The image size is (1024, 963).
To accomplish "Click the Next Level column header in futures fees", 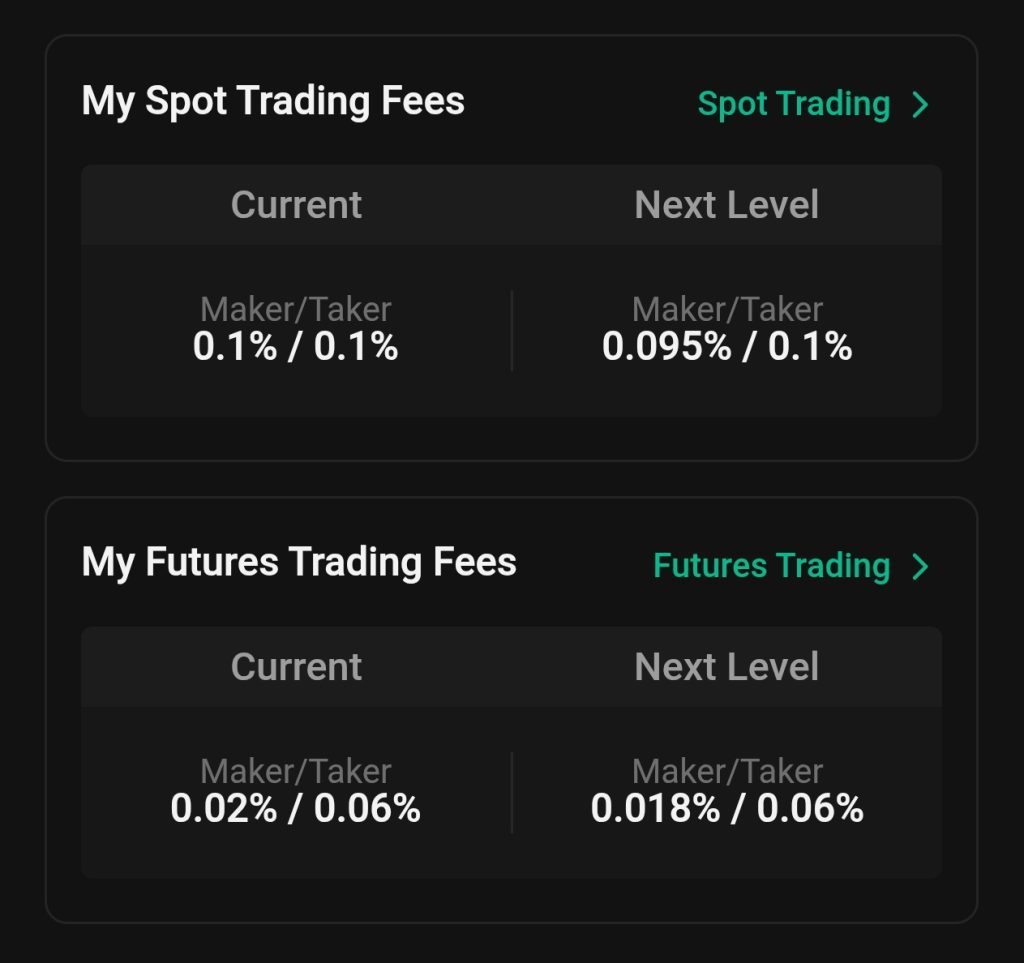I will click(x=726, y=666).
